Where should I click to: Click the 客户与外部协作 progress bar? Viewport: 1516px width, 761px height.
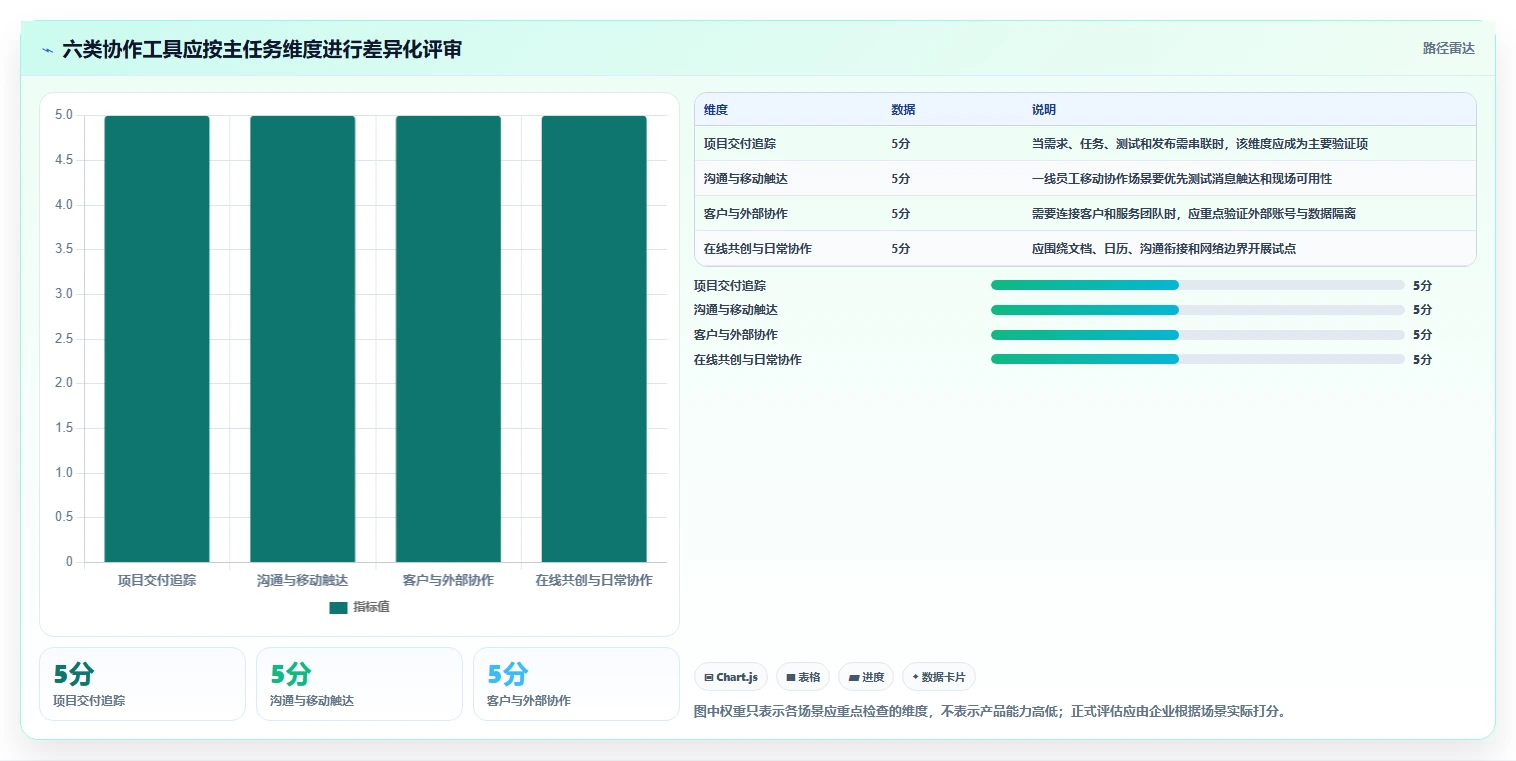click(x=1197, y=335)
